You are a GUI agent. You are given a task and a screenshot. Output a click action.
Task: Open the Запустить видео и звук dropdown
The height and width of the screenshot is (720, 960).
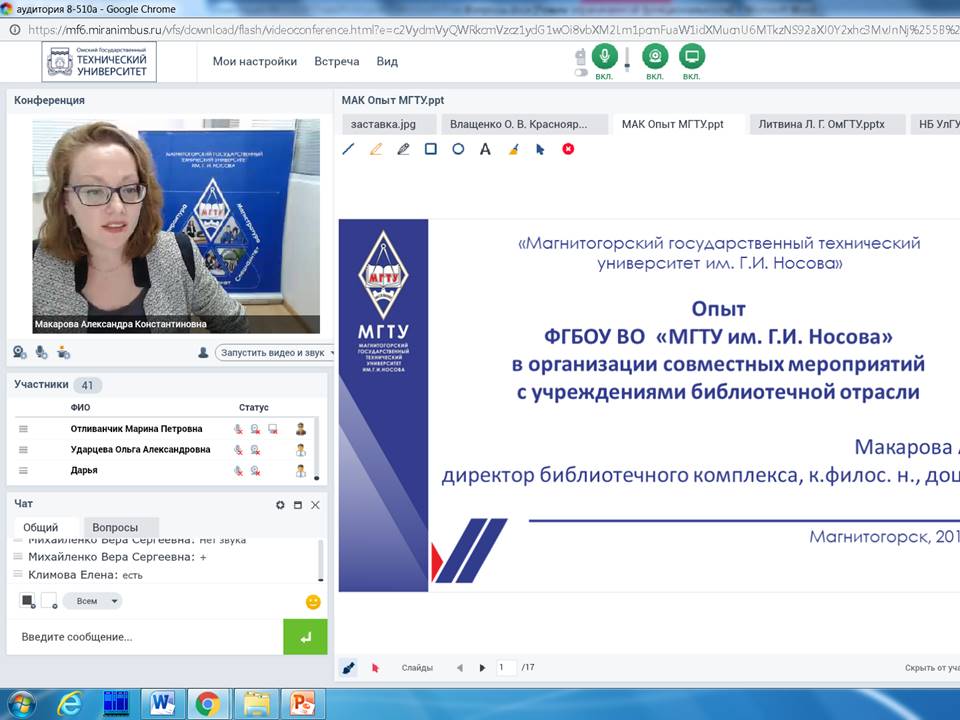click(275, 353)
